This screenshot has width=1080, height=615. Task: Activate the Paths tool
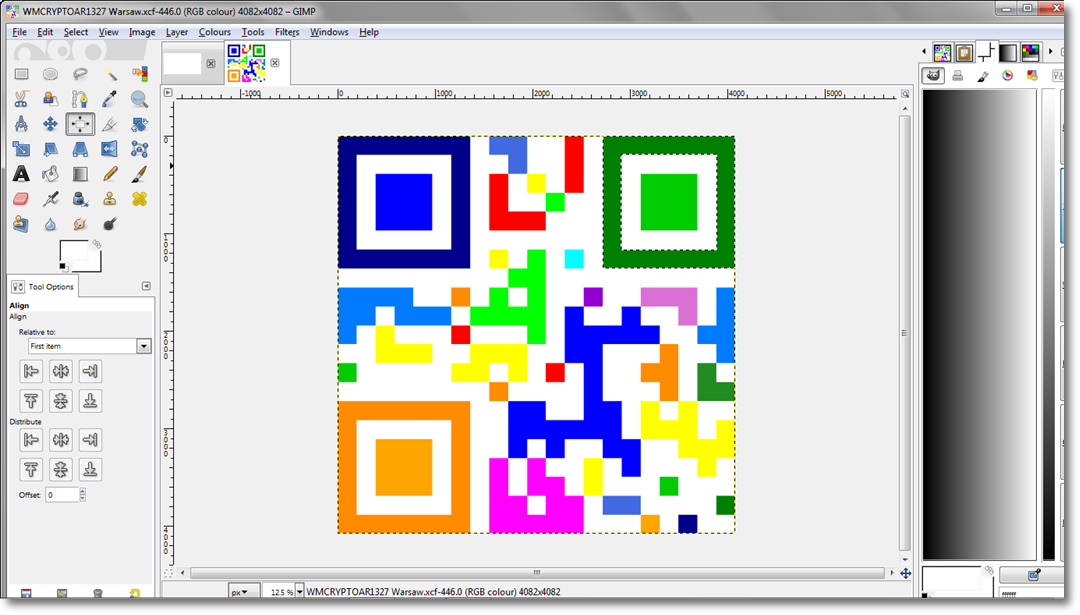[80, 99]
